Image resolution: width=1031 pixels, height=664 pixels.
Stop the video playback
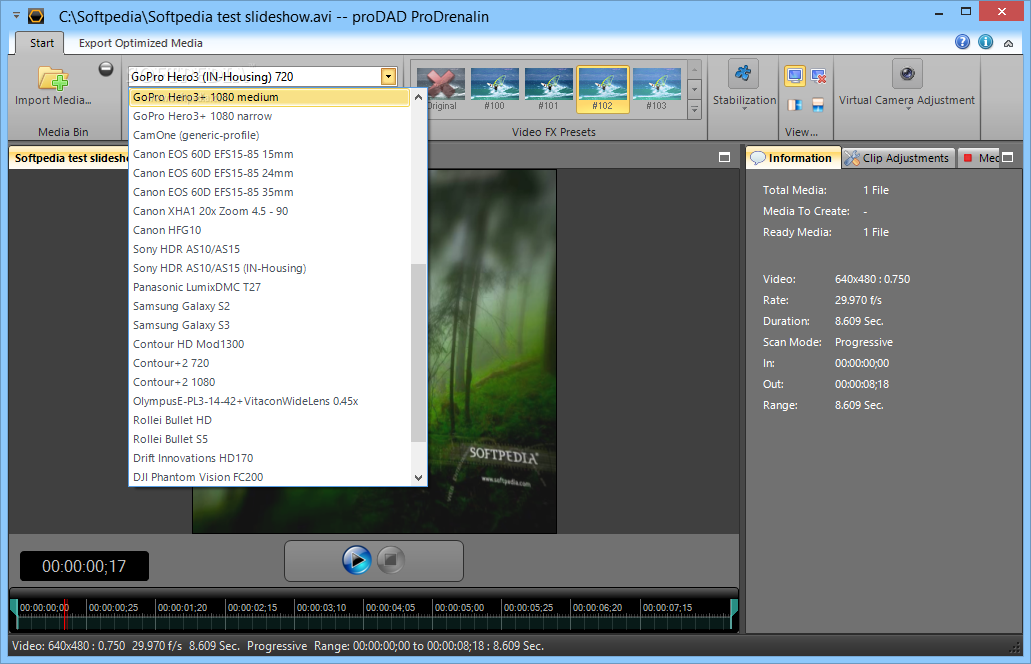pyautogui.click(x=391, y=560)
